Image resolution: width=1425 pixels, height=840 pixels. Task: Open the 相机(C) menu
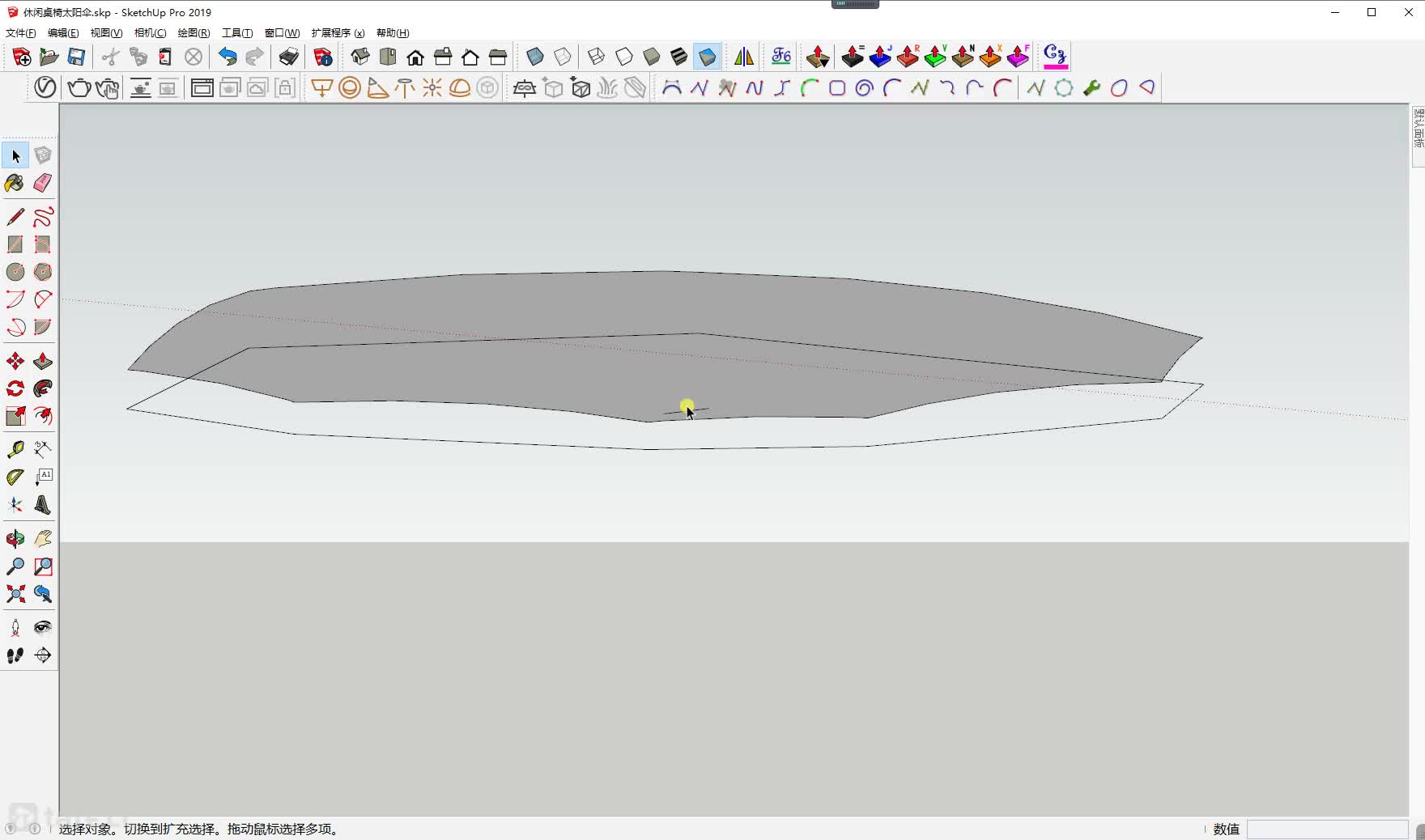tap(150, 33)
